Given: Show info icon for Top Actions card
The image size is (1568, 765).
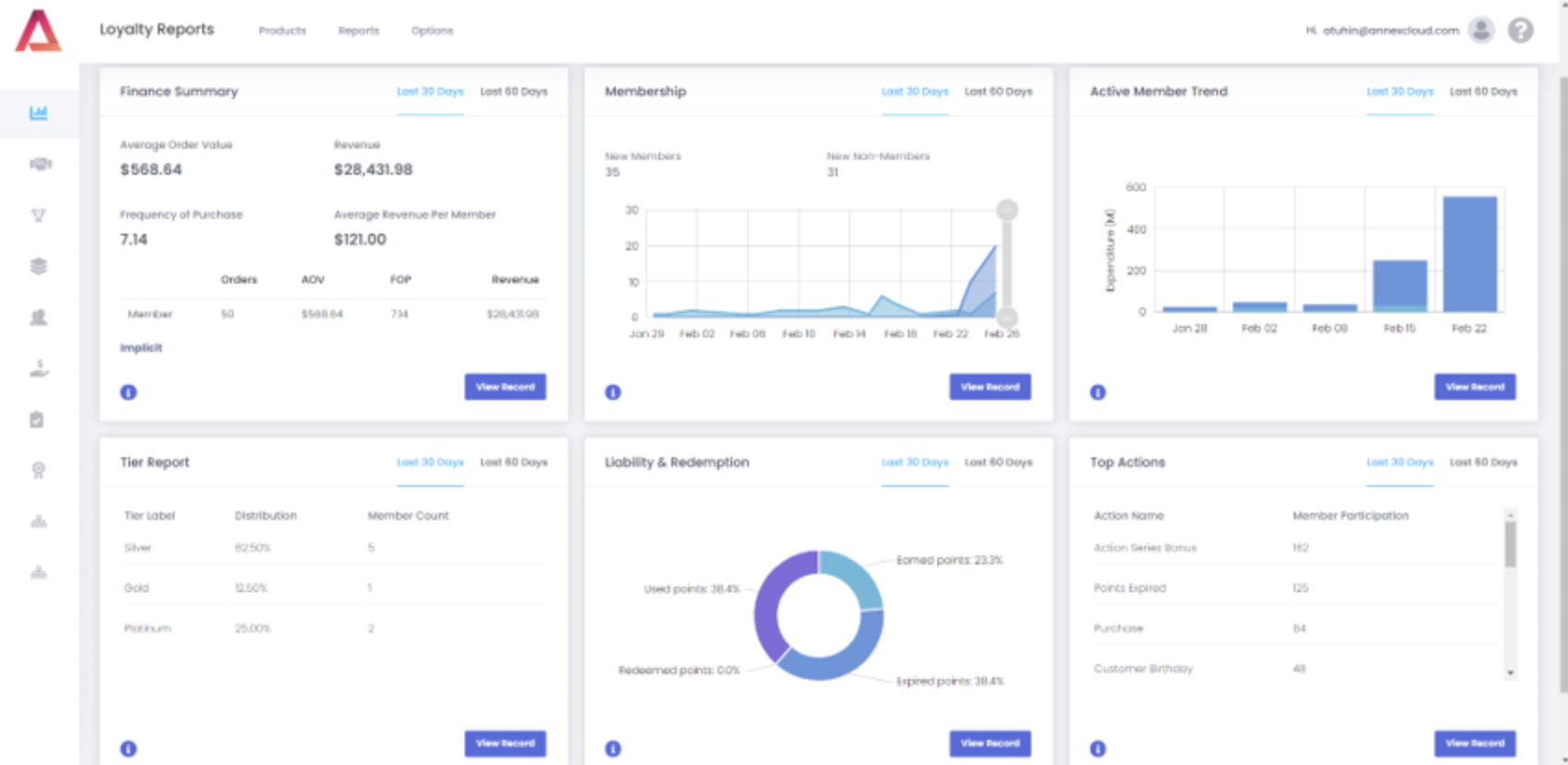Looking at the screenshot, I should (1098, 748).
